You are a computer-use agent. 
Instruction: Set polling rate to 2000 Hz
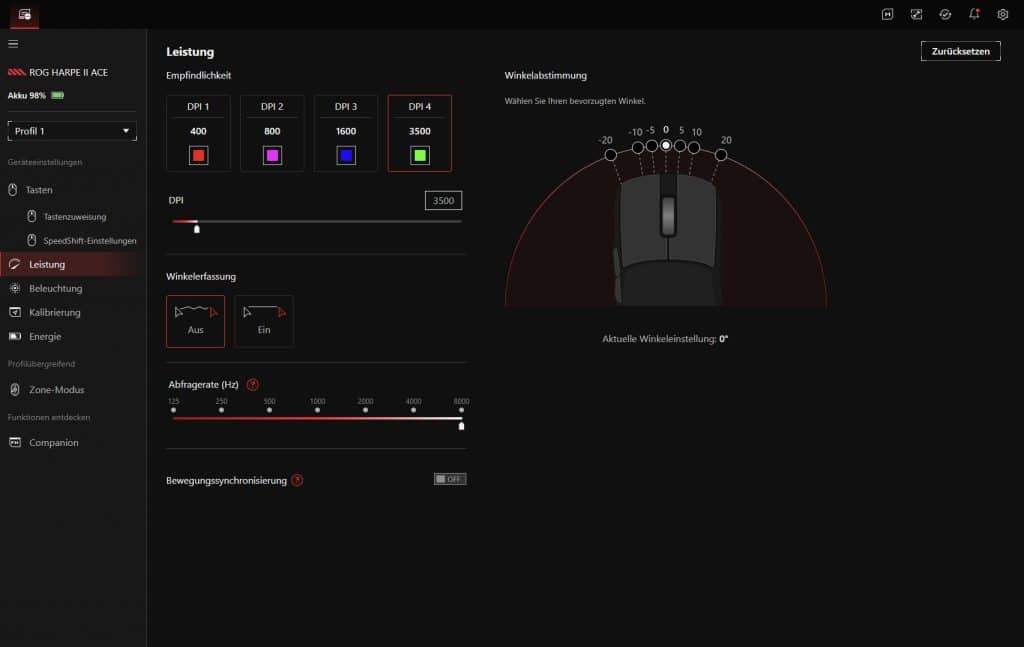point(365,410)
